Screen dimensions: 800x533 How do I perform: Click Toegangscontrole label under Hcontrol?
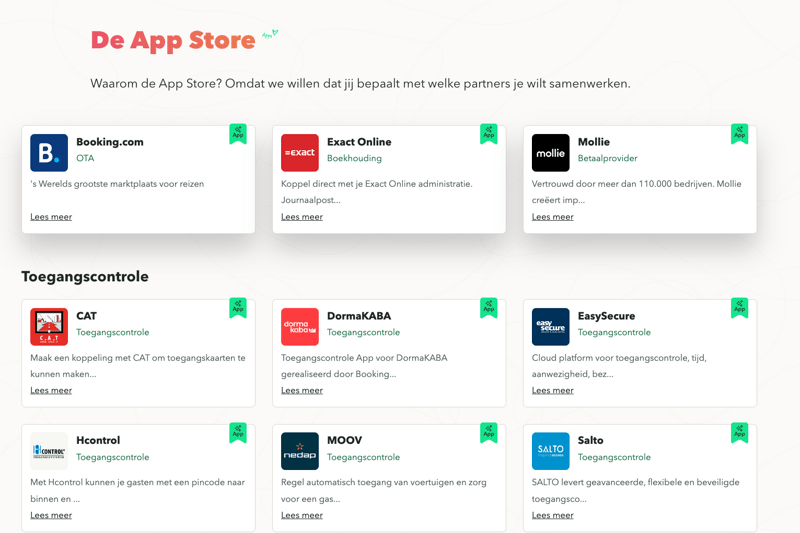pyautogui.click(x=113, y=457)
